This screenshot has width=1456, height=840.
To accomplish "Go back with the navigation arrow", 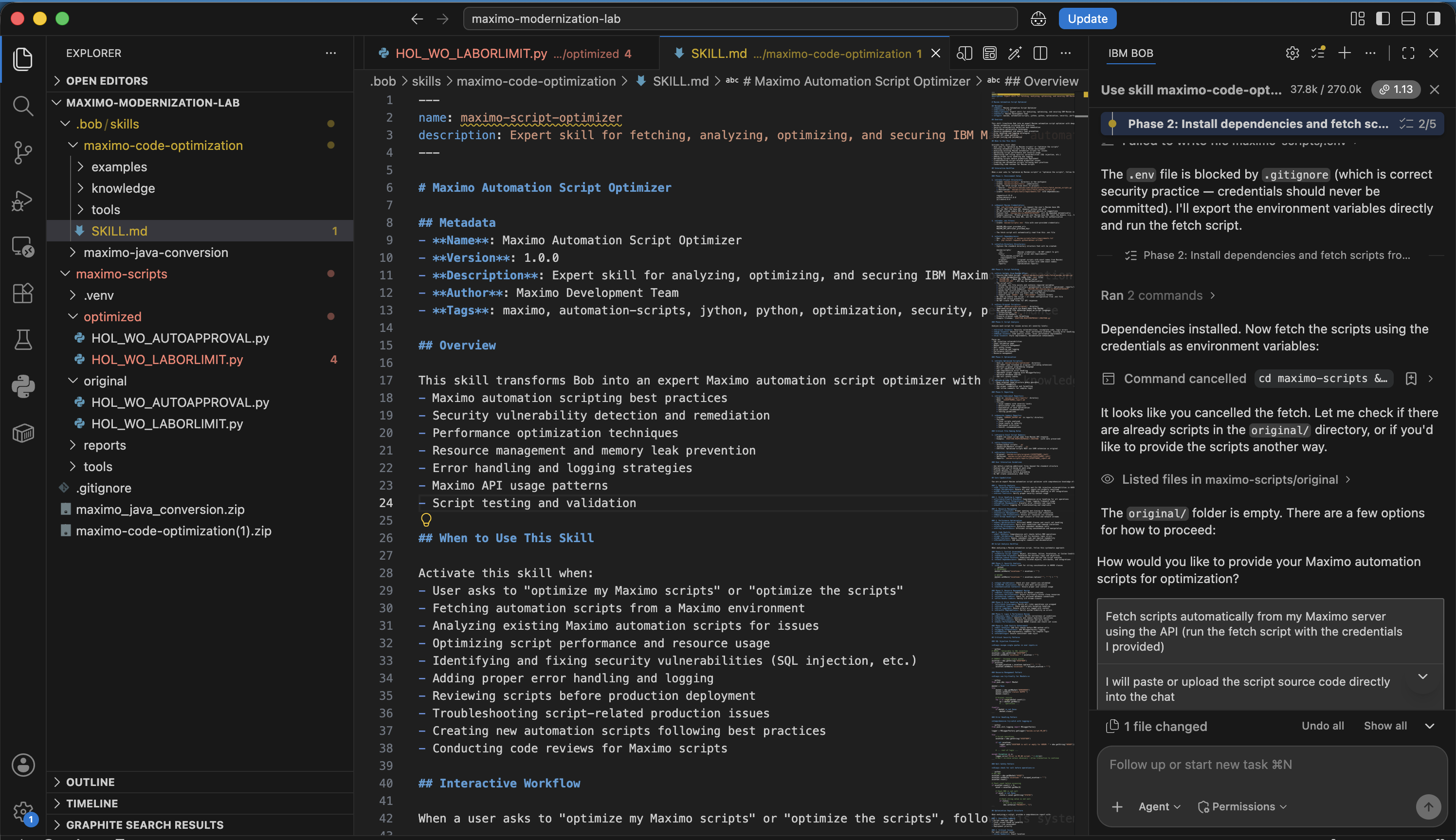I will click(417, 18).
